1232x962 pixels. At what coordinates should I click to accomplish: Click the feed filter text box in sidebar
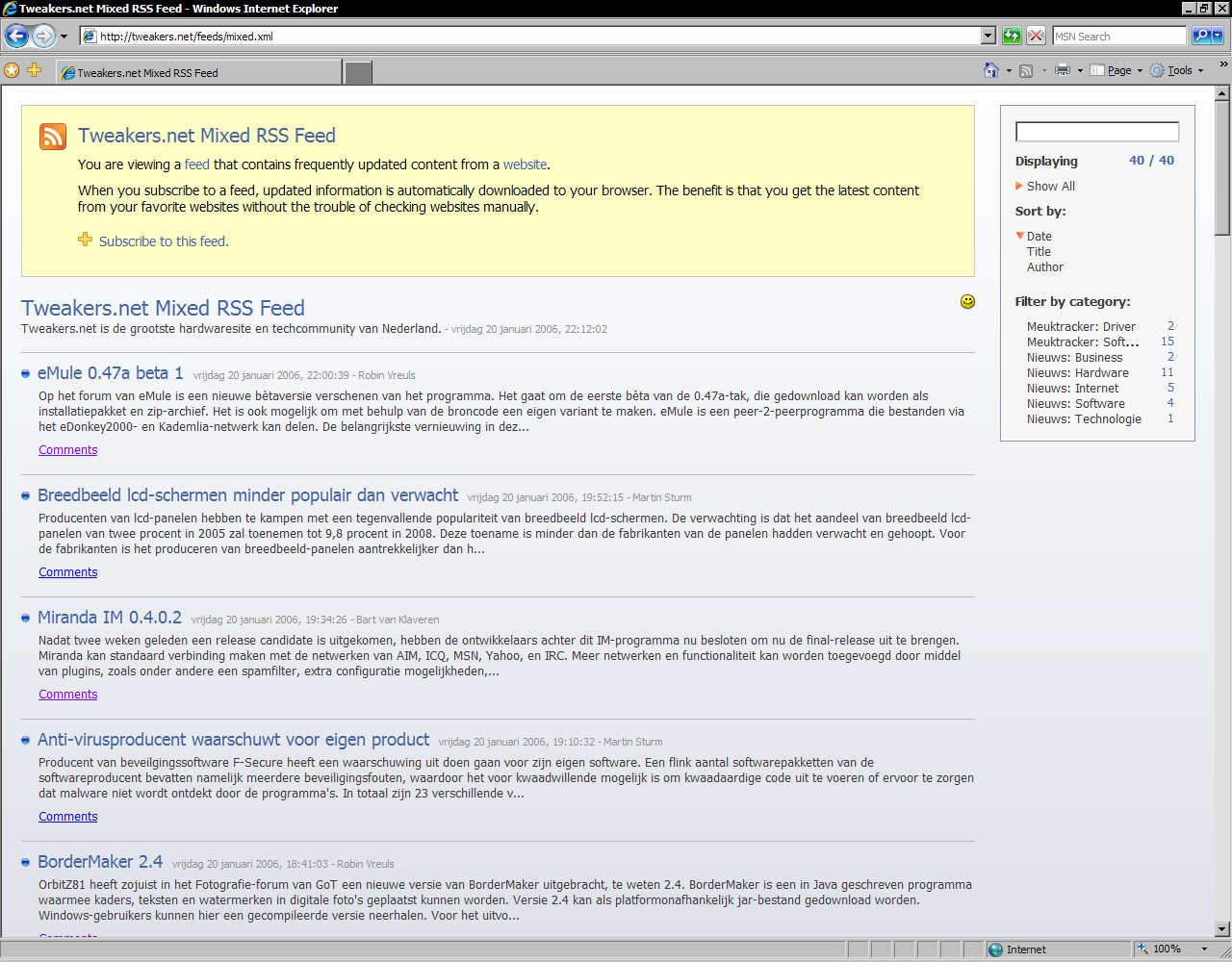(x=1097, y=132)
